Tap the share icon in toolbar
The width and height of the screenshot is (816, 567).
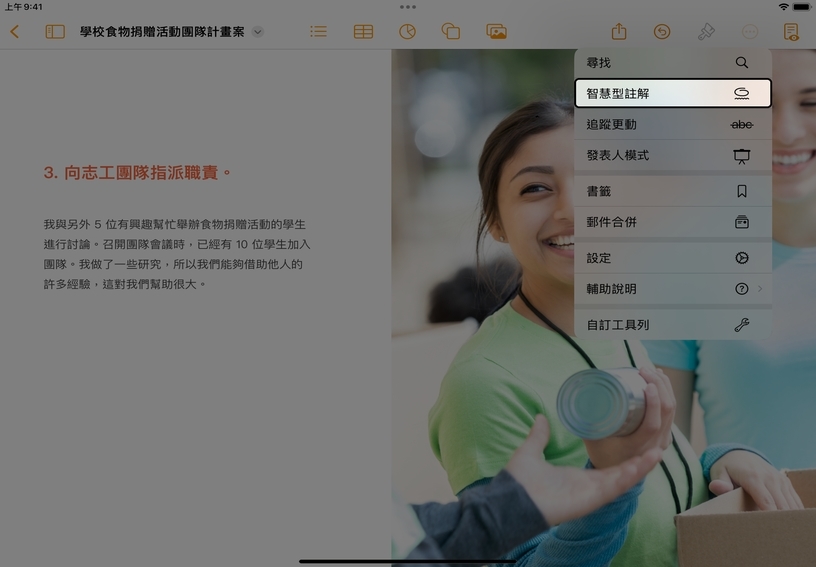click(x=619, y=32)
